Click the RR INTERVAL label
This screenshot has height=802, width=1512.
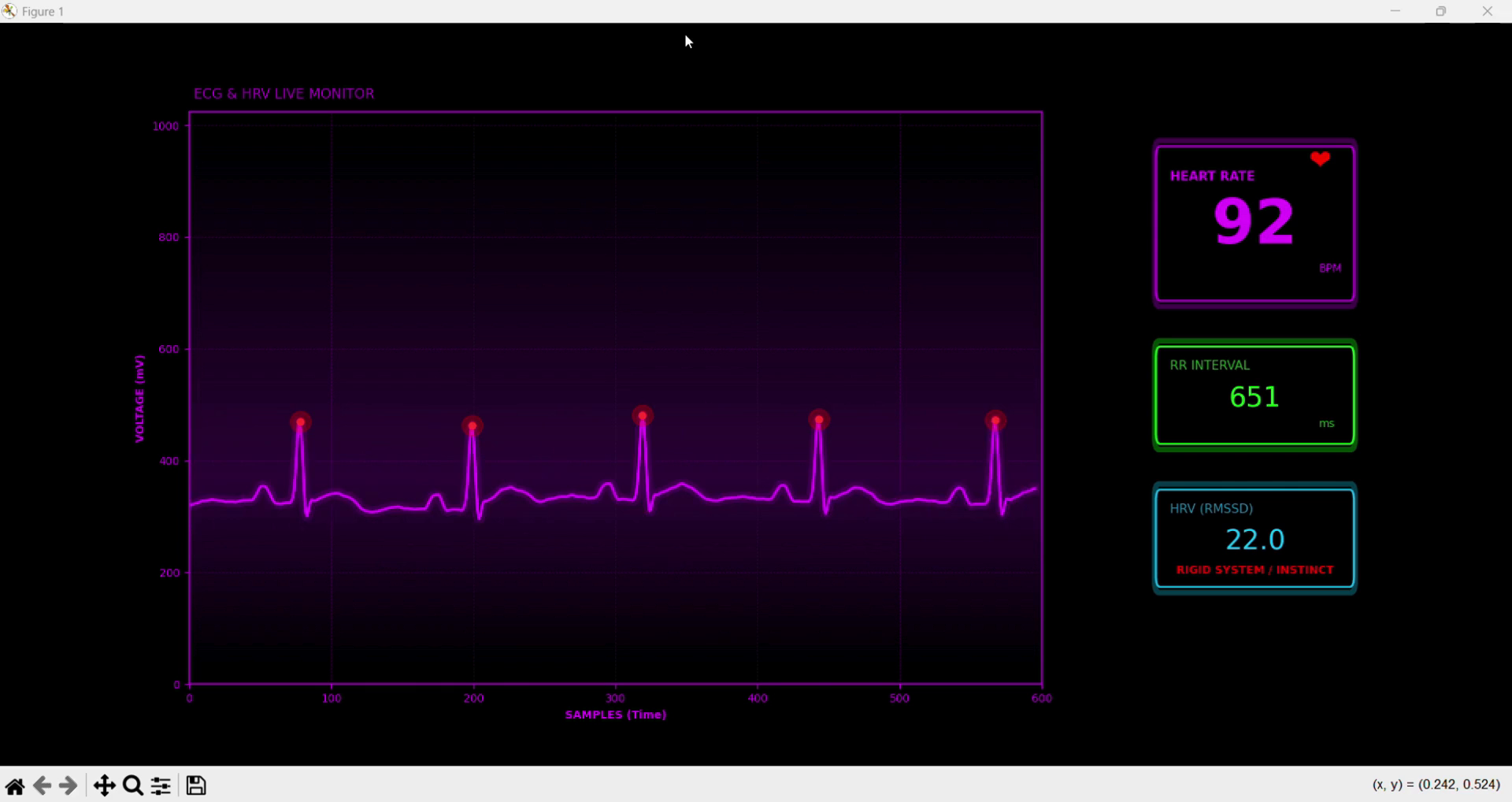point(1210,365)
